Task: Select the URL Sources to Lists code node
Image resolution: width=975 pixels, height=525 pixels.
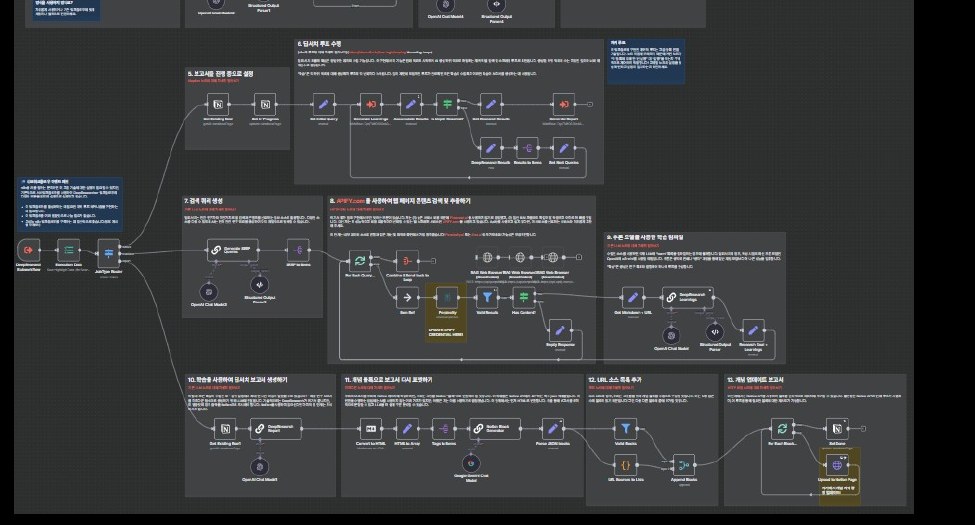Action: pos(626,465)
